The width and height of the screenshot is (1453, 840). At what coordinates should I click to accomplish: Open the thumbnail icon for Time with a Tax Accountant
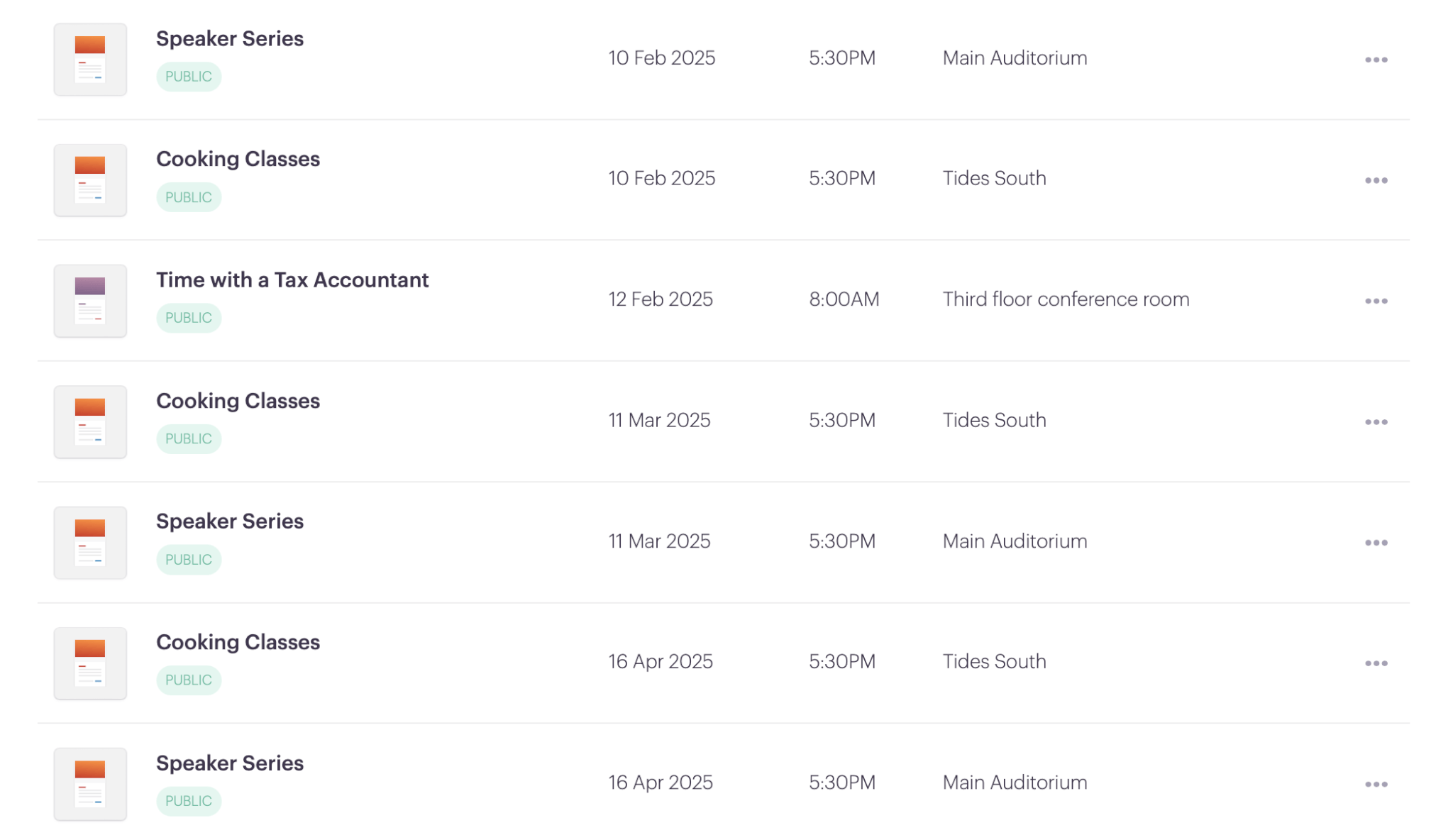(x=90, y=301)
